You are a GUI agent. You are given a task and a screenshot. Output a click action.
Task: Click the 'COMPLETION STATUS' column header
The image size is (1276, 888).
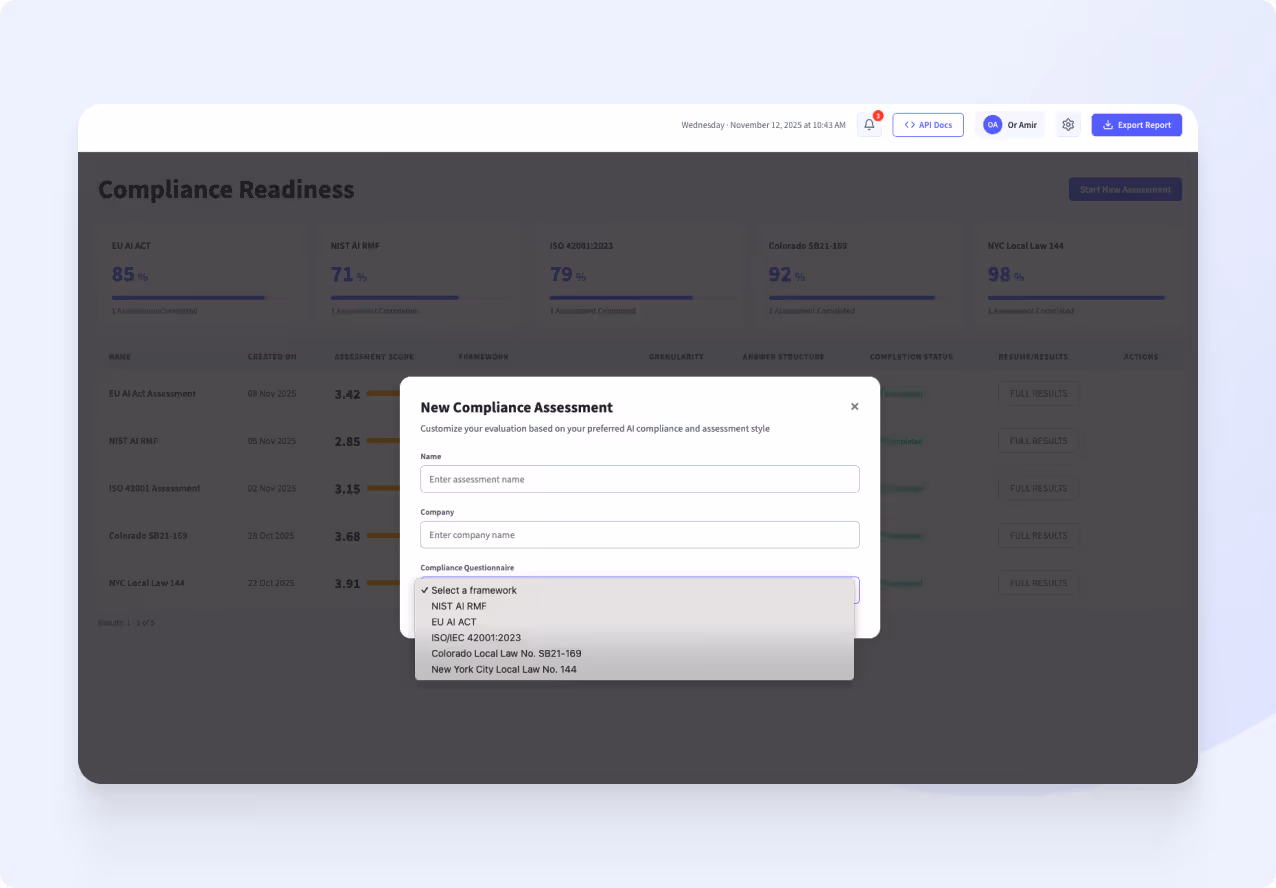pos(911,357)
